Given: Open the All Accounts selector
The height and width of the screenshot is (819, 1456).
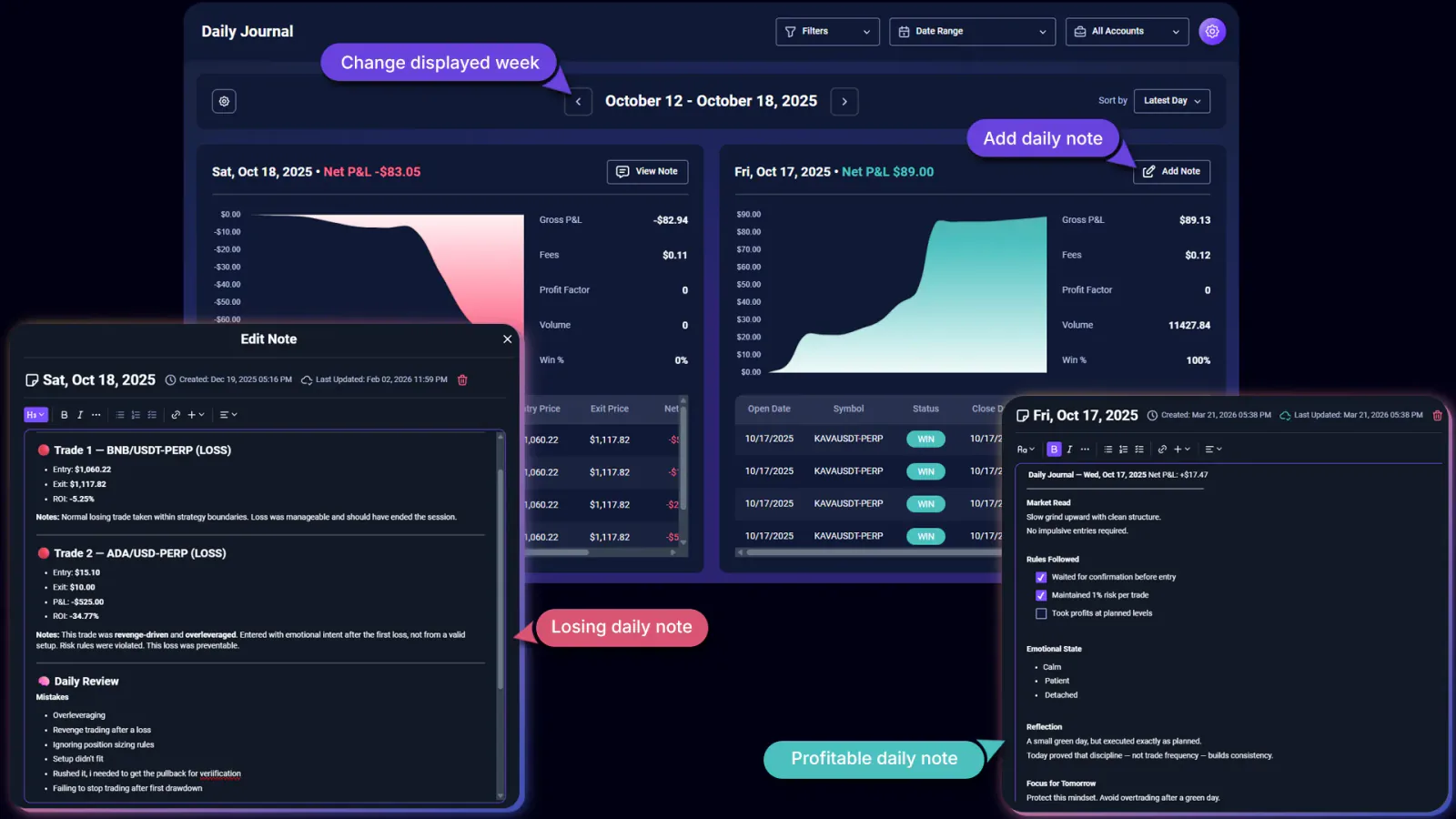Looking at the screenshot, I should click(x=1127, y=31).
